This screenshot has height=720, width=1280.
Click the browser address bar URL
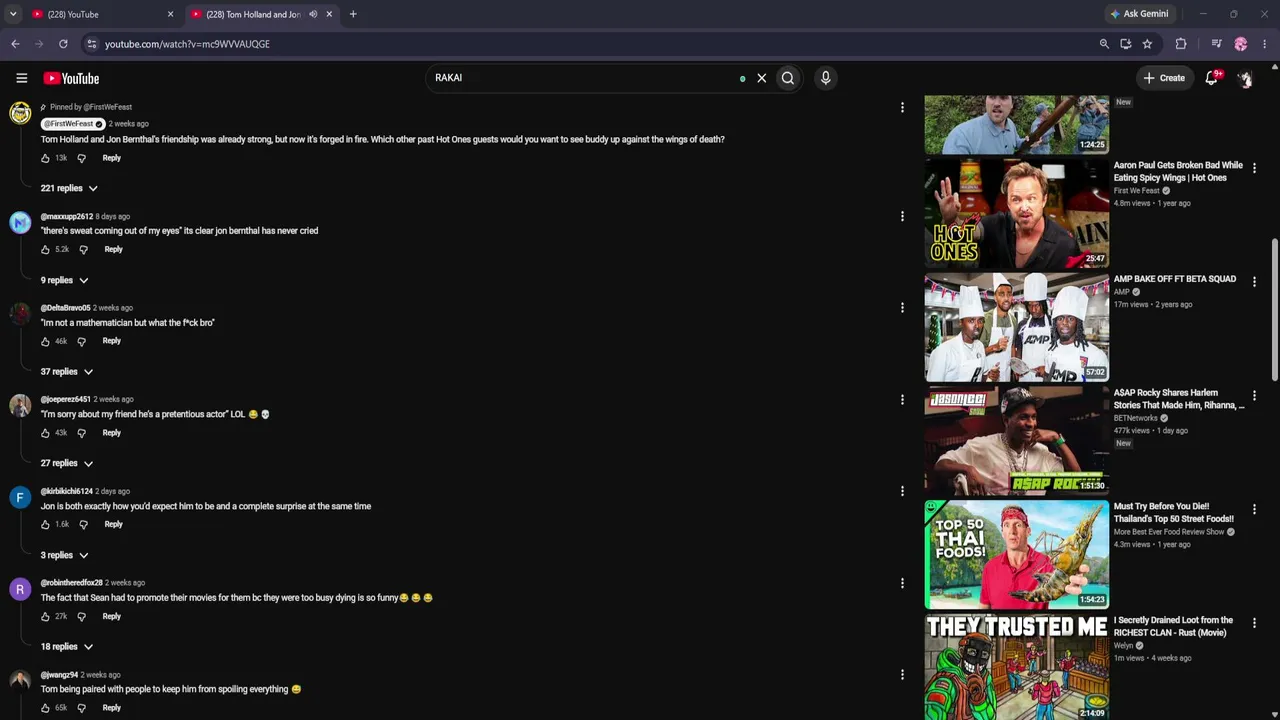point(187,44)
